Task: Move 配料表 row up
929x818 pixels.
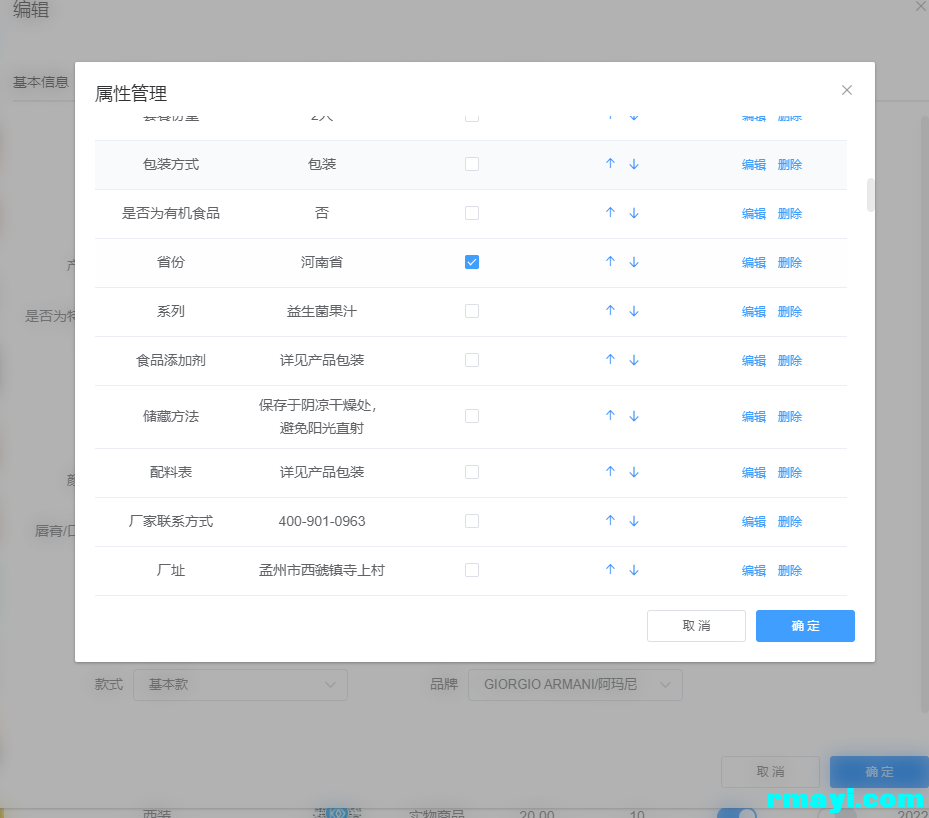Action: [610, 472]
